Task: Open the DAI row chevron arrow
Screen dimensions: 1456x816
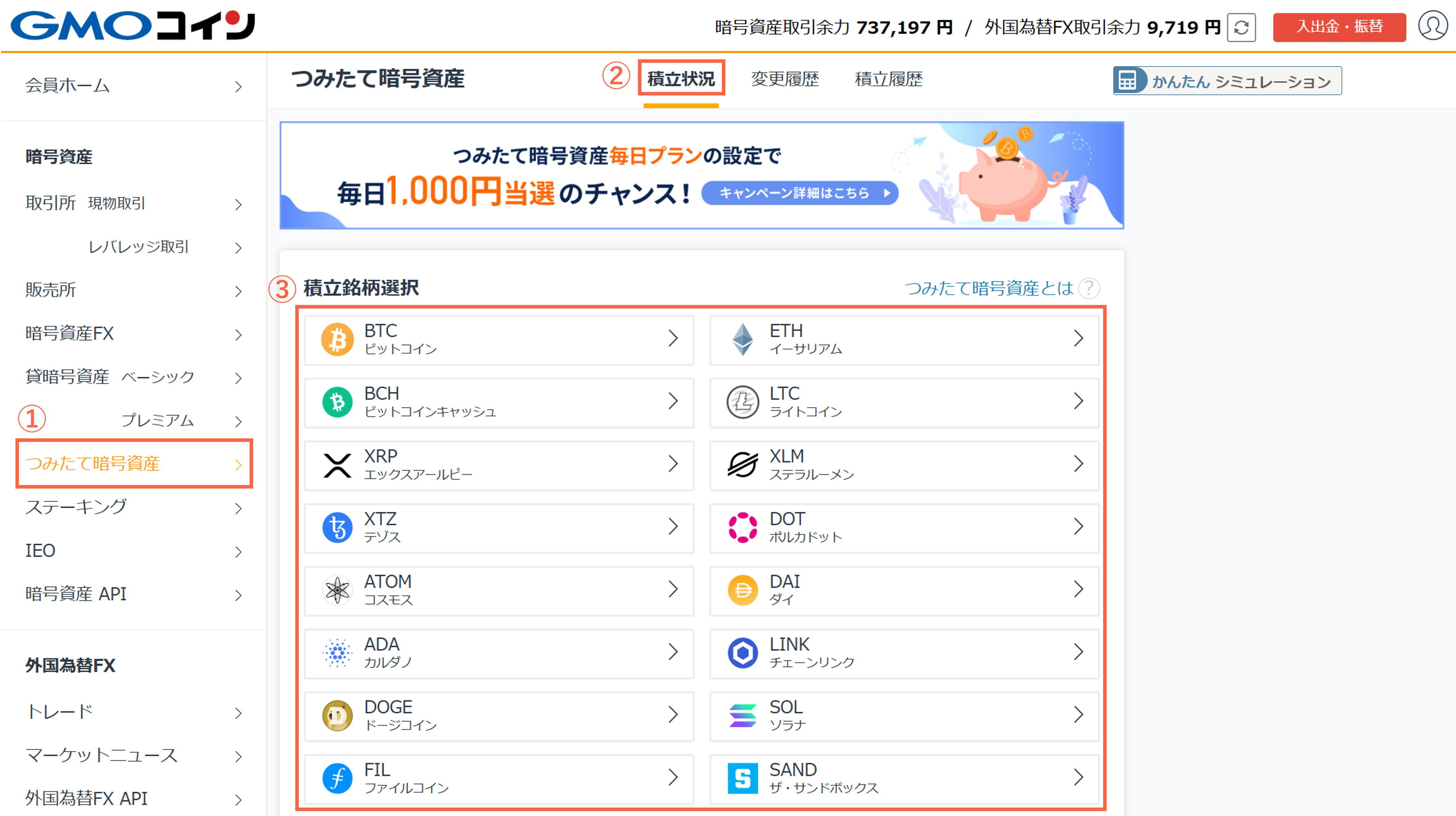Action: point(1079,589)
